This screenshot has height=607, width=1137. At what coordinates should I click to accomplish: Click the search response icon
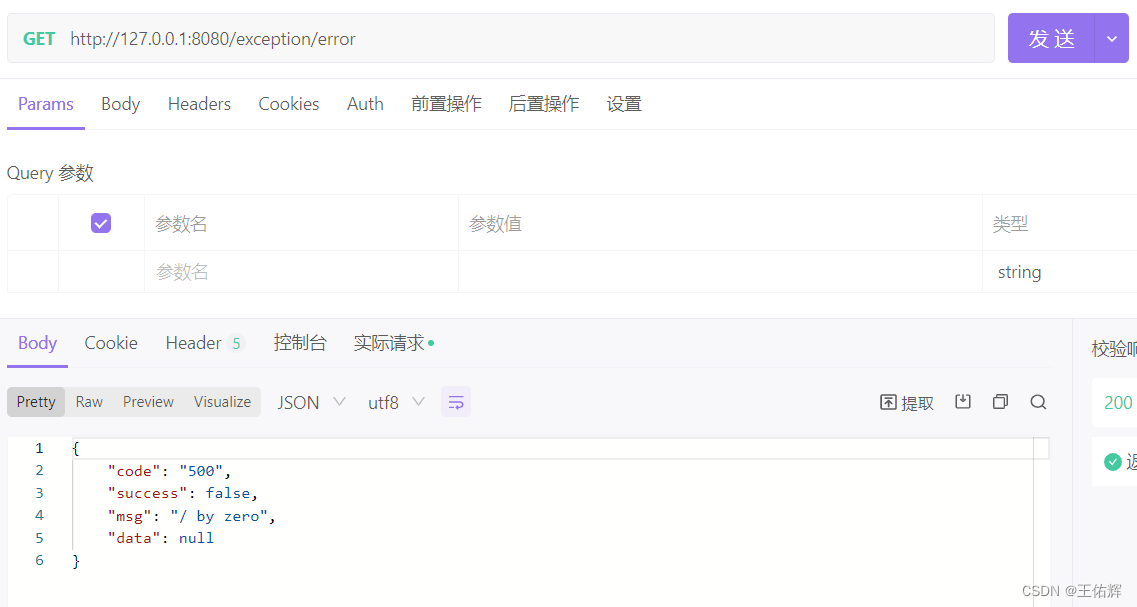pos(1038,402)
